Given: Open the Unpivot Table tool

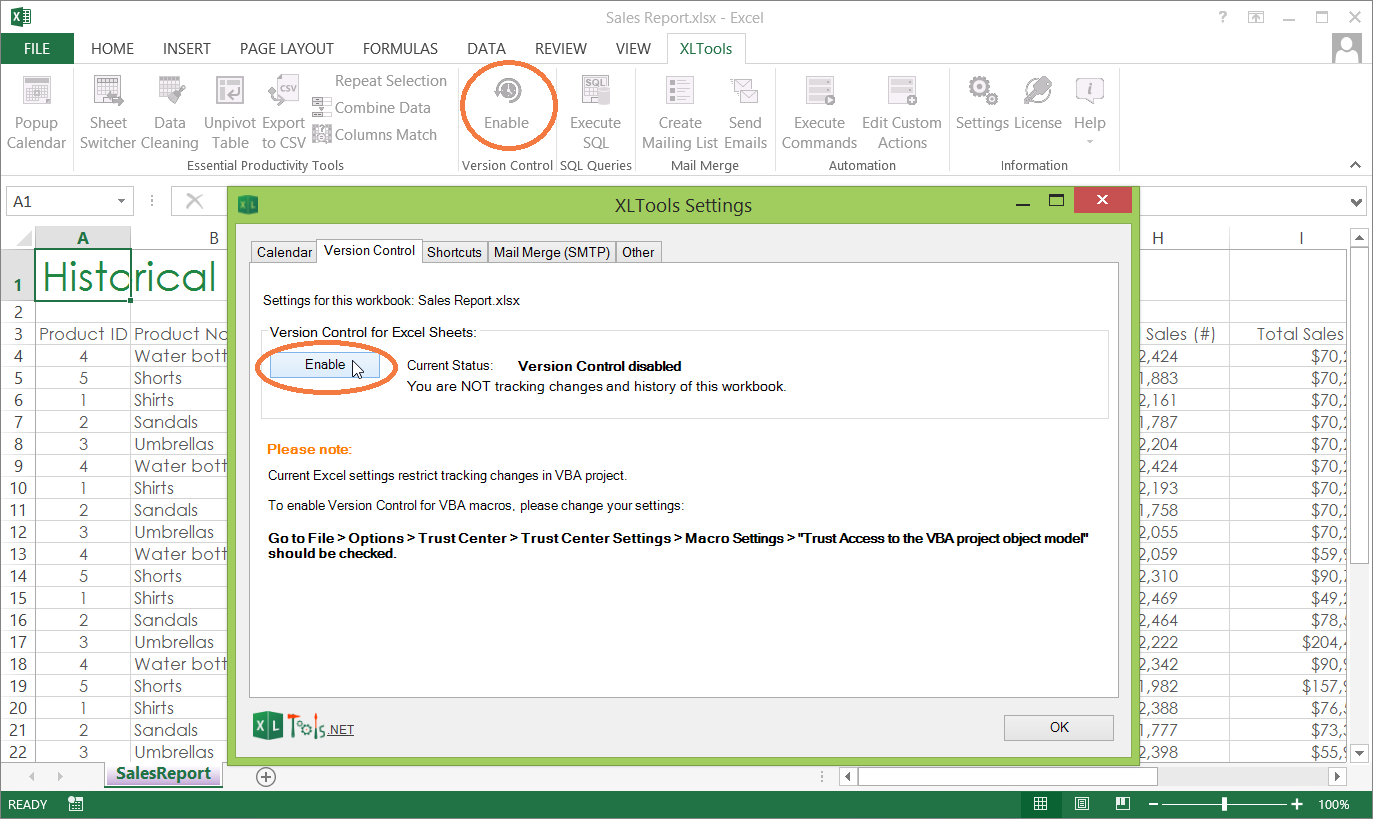Looking at the screenshot, I should pyautogui.click(x=229, y=110).
